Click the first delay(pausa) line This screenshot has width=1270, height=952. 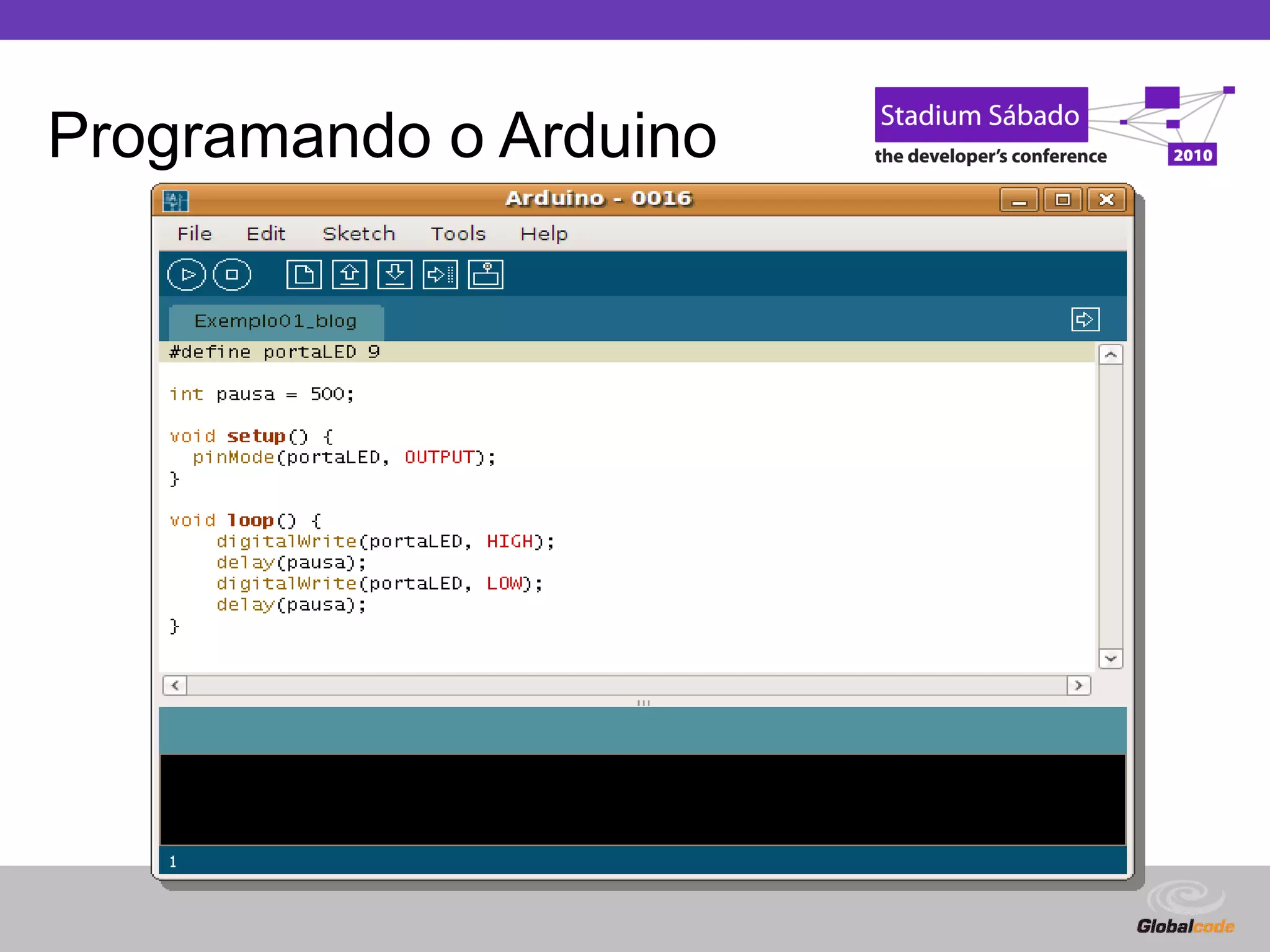pyautogui.click(x=291, y=563)
